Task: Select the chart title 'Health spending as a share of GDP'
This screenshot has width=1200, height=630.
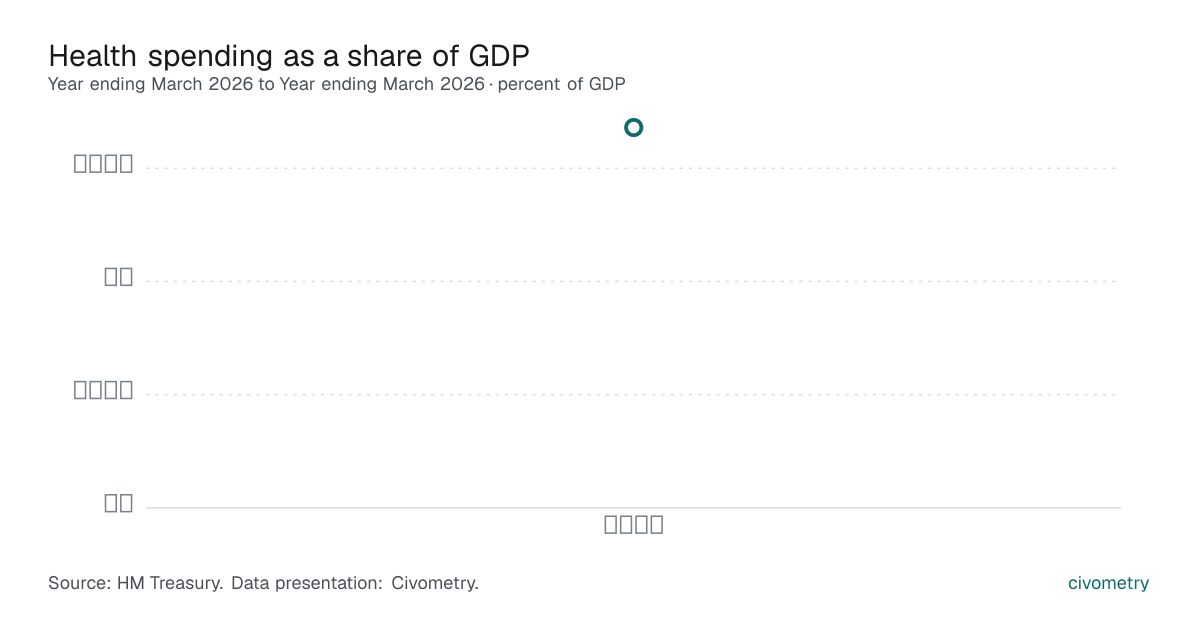Action: (289, 55)
